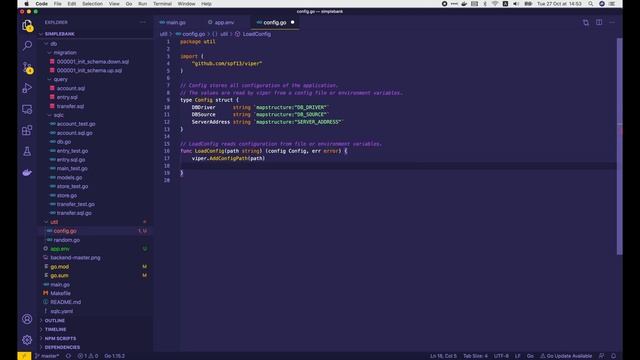This screenshot has height=360, width=640.
Task: Open random.go in the util folder
Action: click(67, 240)
